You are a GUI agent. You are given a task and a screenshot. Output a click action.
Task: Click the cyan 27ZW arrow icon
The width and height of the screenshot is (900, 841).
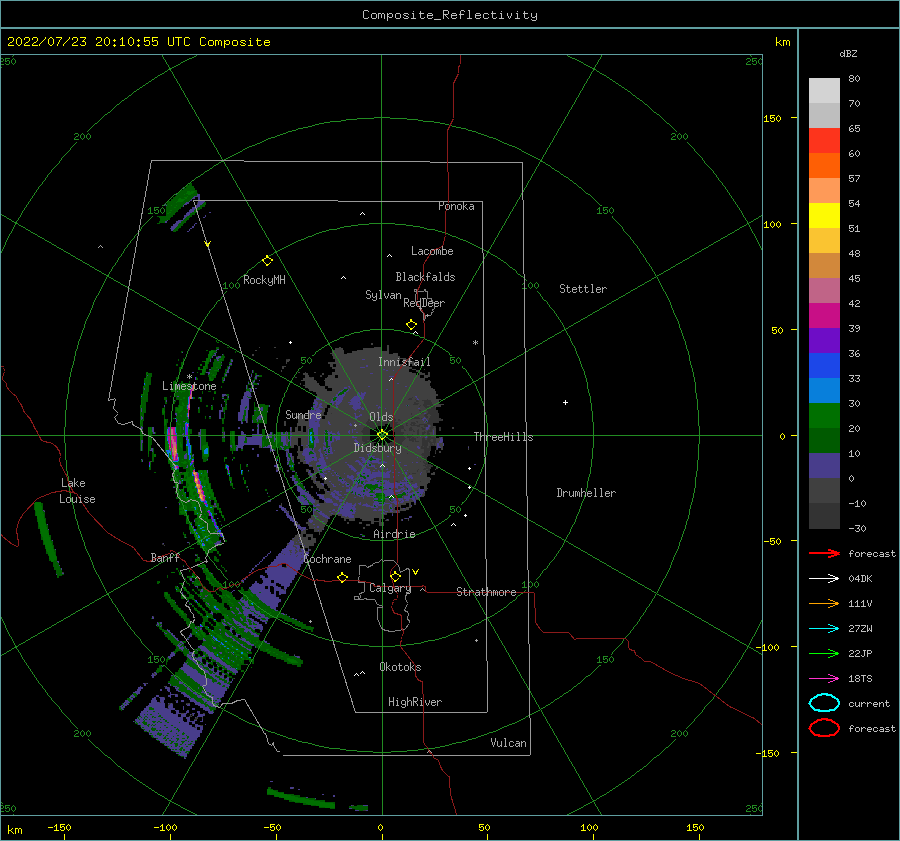point(824,628)
